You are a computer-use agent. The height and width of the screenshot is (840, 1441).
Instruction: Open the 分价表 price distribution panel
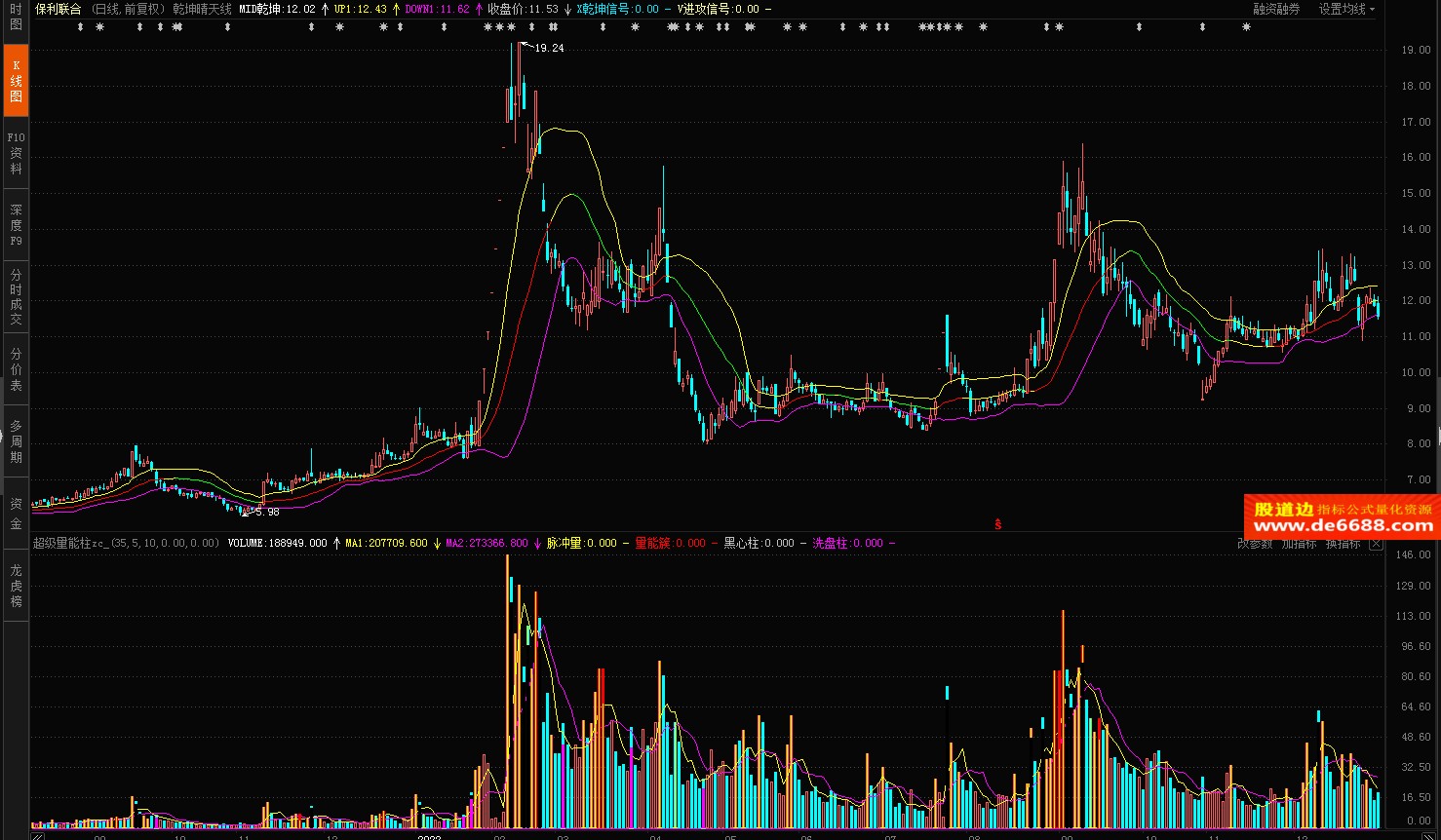(x=16, y=369)
